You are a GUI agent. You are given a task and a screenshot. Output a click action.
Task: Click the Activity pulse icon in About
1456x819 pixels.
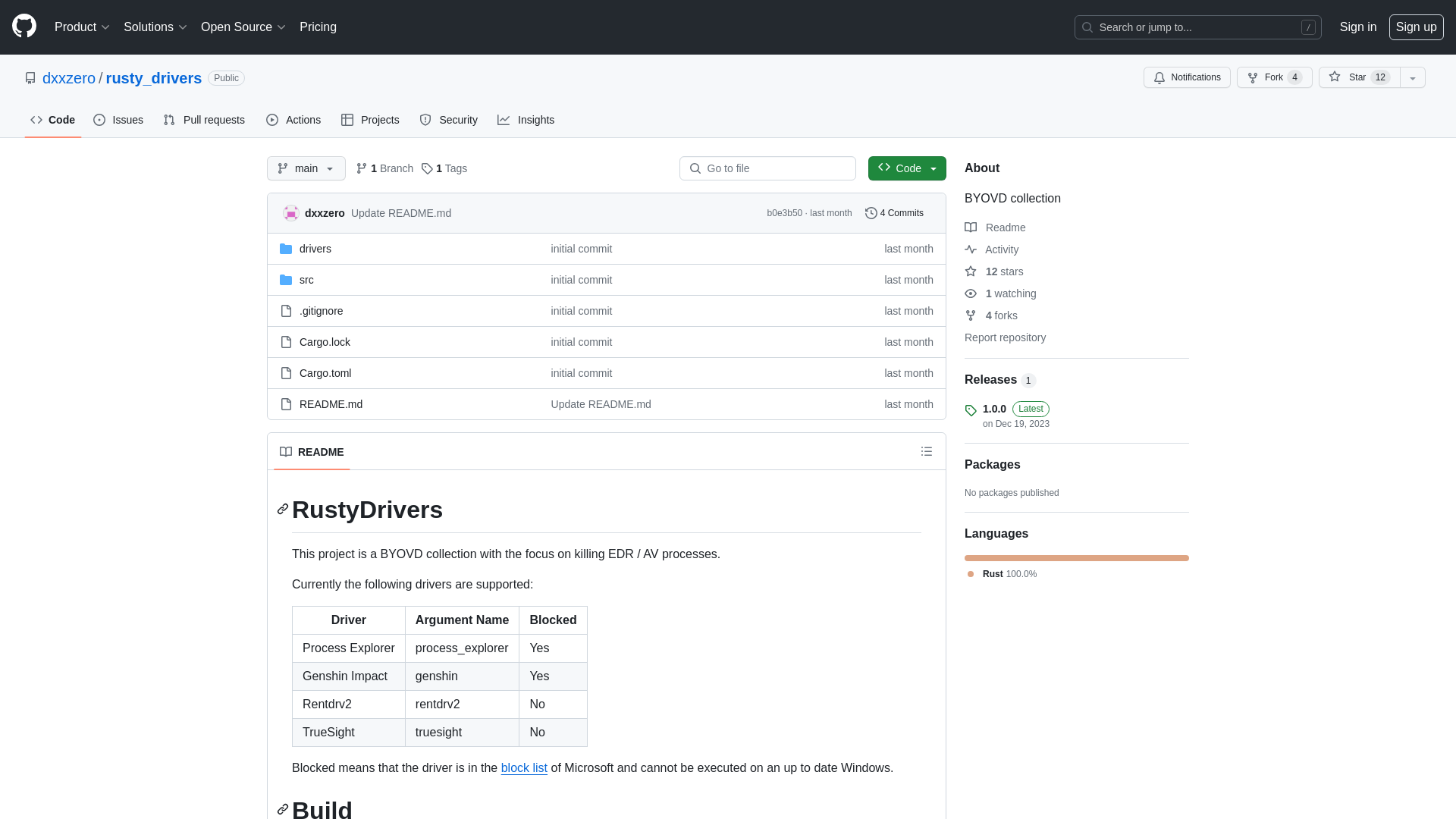[x=971, y=249]
